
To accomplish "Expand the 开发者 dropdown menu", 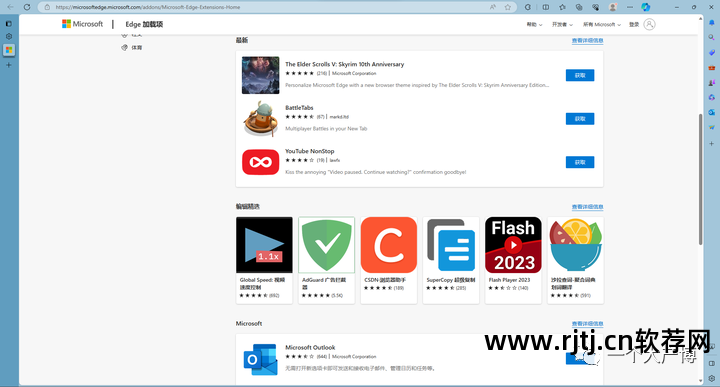I will pyautogui.click(x=562, y=24).
